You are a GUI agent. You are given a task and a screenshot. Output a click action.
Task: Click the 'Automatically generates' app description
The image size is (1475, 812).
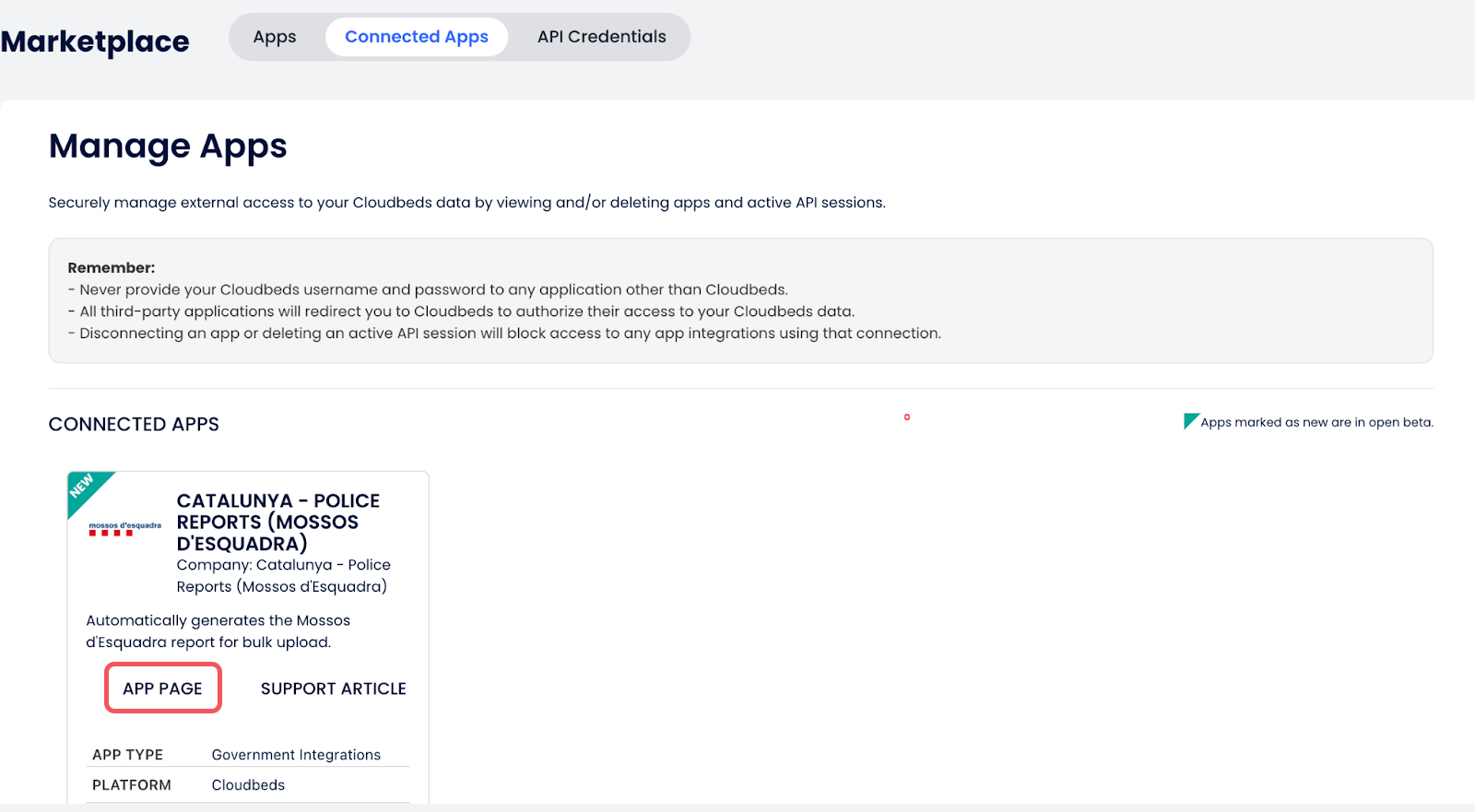coord(218,631)
